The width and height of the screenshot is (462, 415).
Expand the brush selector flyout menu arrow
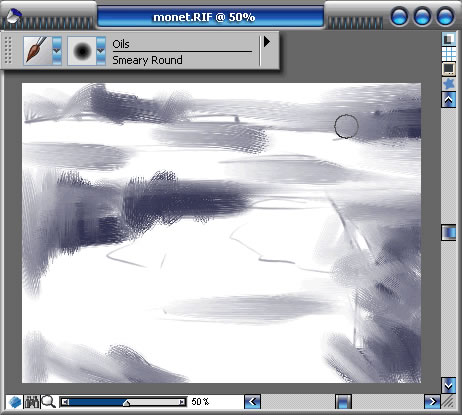pyautogui.click(x=267, y=42)
